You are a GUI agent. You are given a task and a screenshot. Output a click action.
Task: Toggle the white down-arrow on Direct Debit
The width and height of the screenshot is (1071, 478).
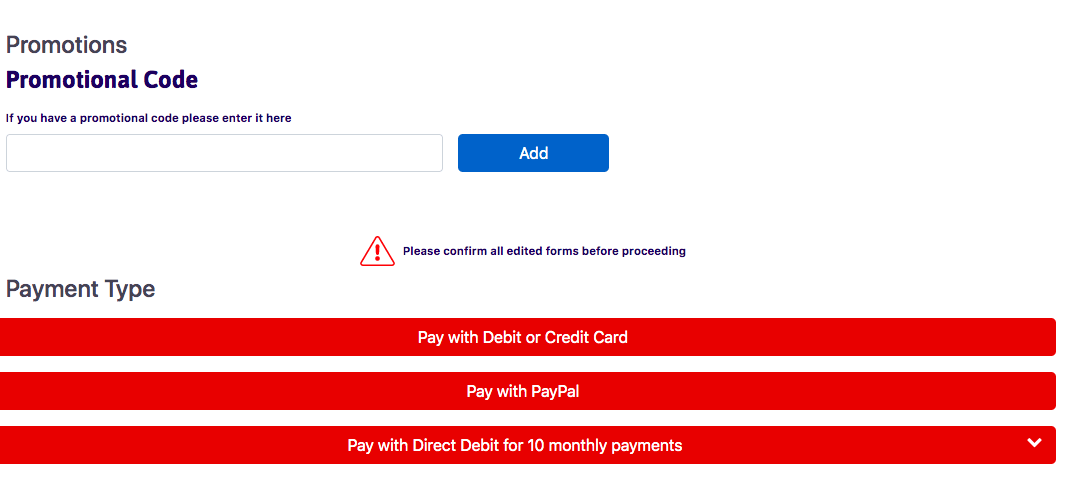tap(1034, 442)
